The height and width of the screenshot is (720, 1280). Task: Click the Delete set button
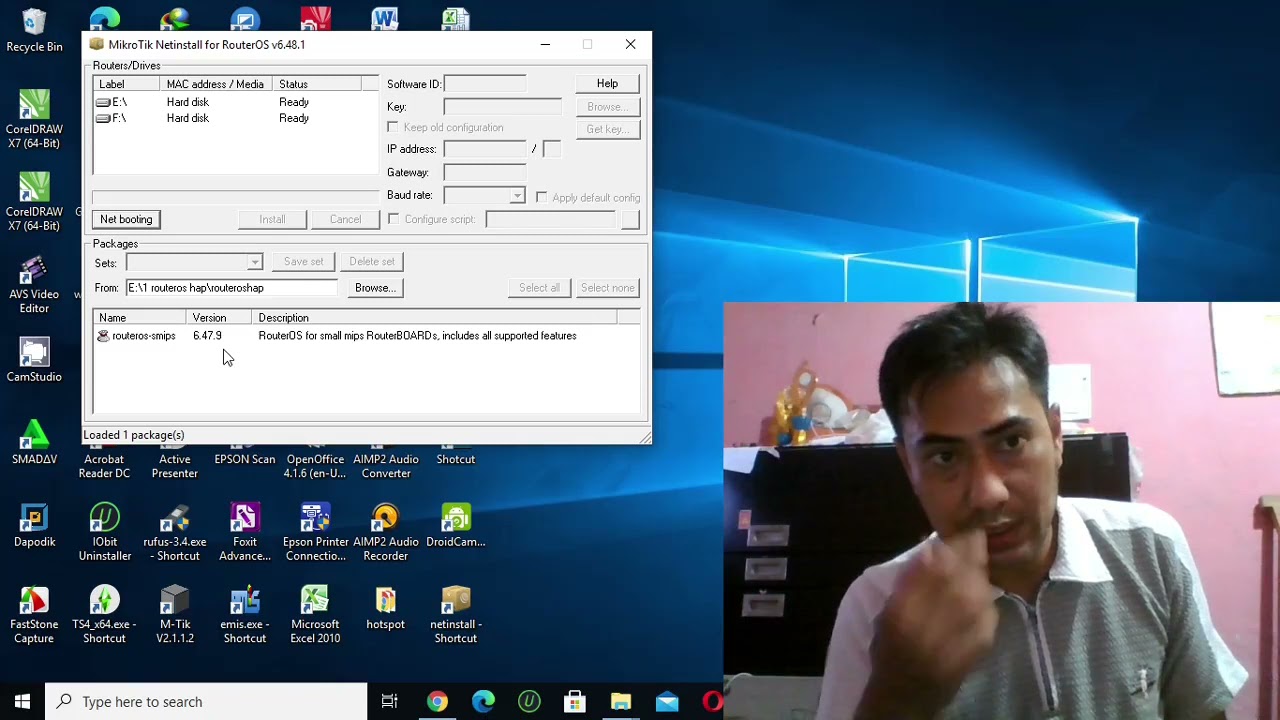(x=372, y=262)
